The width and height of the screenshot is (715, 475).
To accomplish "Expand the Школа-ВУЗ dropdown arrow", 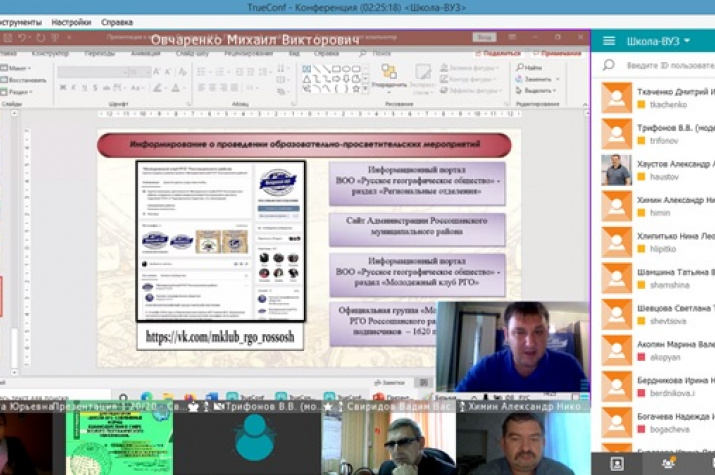I will (687, 41).
